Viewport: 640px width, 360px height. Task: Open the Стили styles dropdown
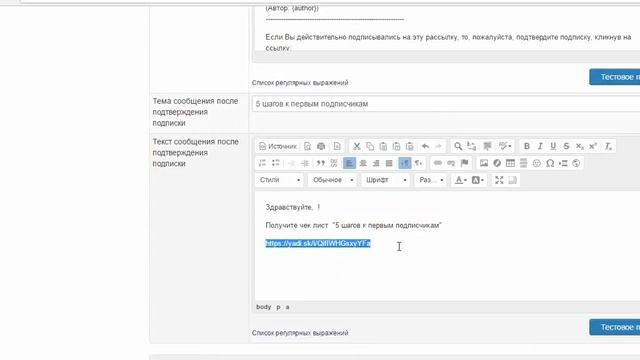click(x=280, y=180)
